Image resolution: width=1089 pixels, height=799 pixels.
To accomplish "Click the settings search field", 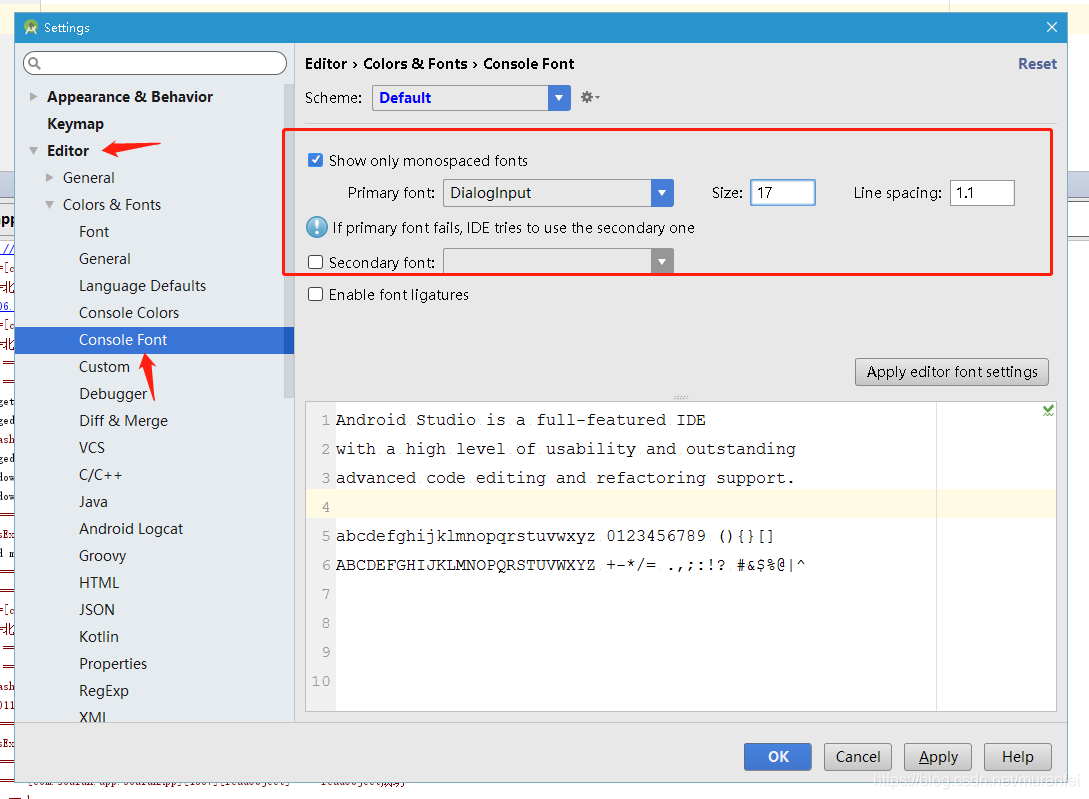I will (x=155, y=63).
